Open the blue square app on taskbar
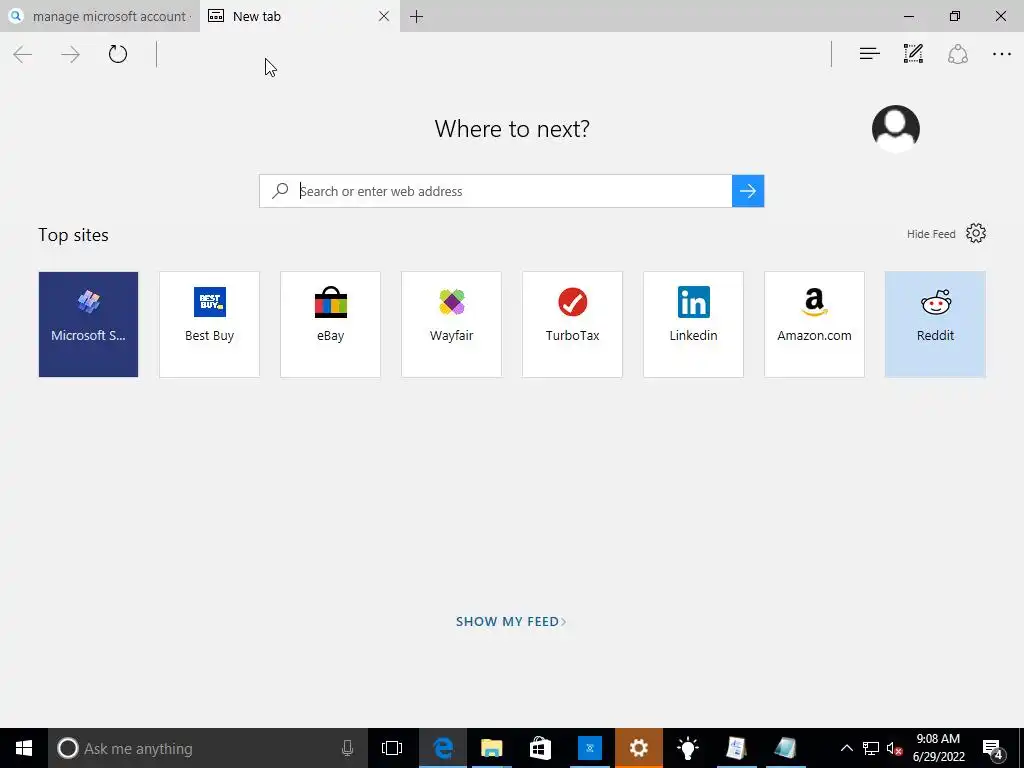This screenshot has height=768, width=1024. [x=590, y=748]
